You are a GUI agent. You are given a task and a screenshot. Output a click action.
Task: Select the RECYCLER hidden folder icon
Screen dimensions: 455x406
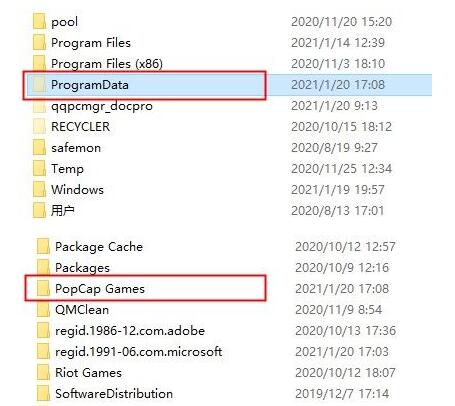click(x=39, y=126)
